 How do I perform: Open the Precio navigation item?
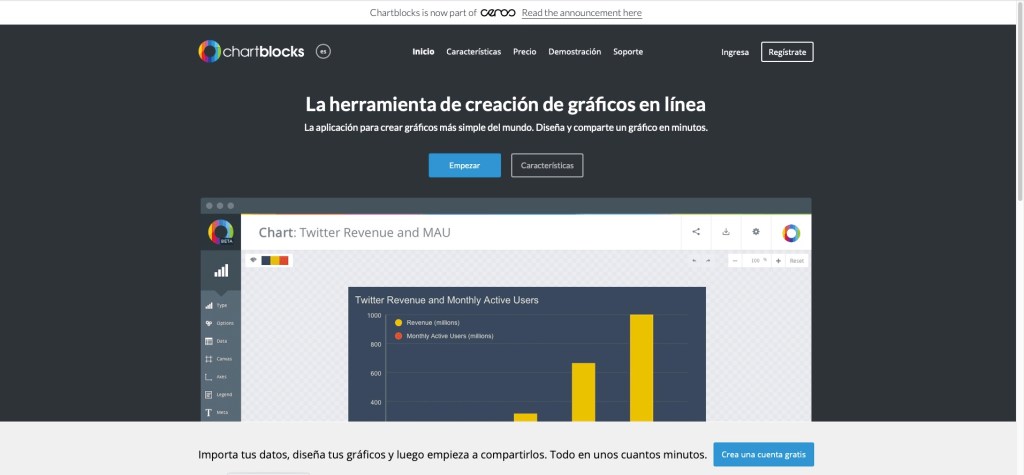point(524,52)
